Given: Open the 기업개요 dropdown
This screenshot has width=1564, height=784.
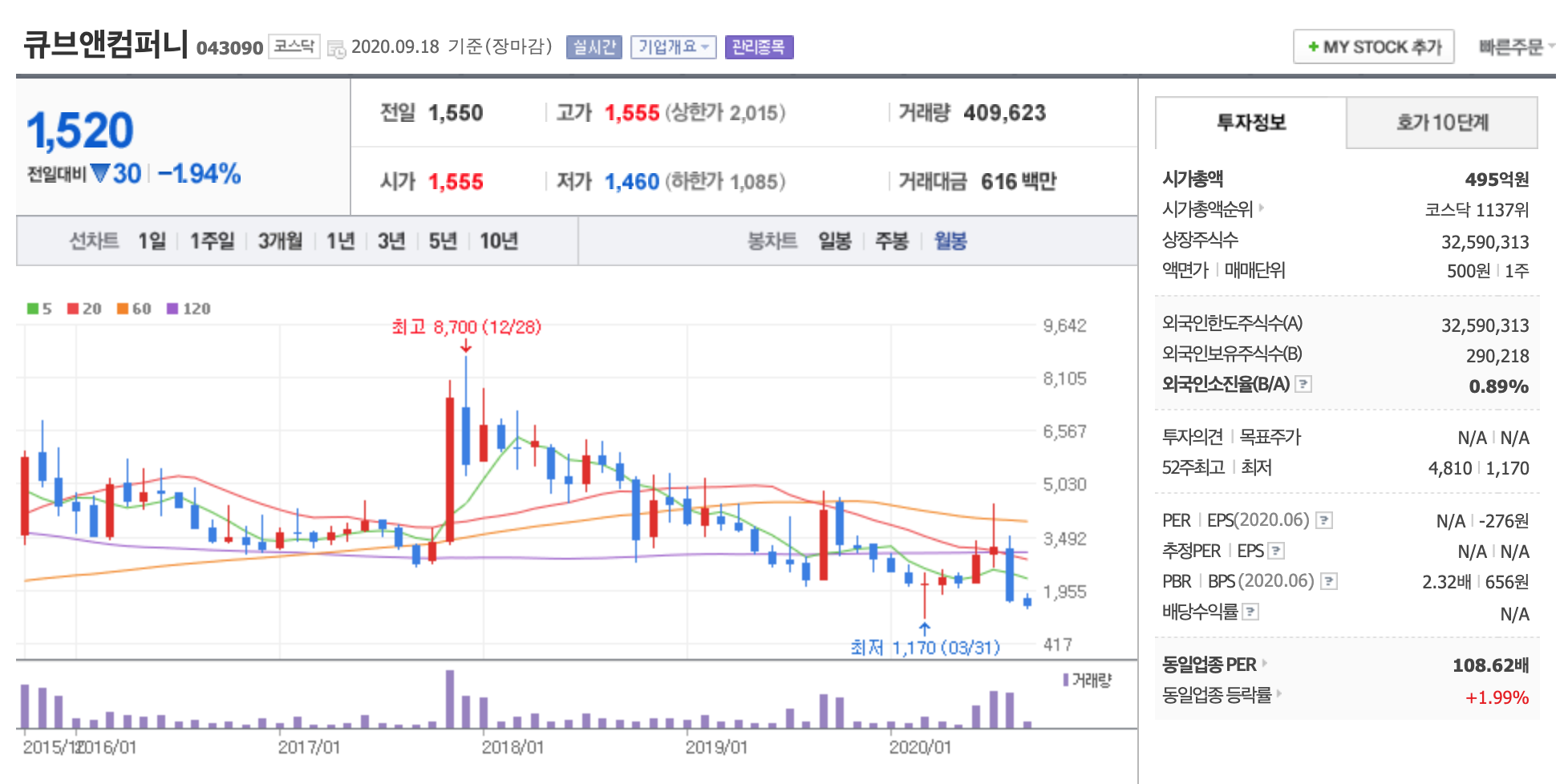Looking at the screenshot, I should tap(673, 47).
